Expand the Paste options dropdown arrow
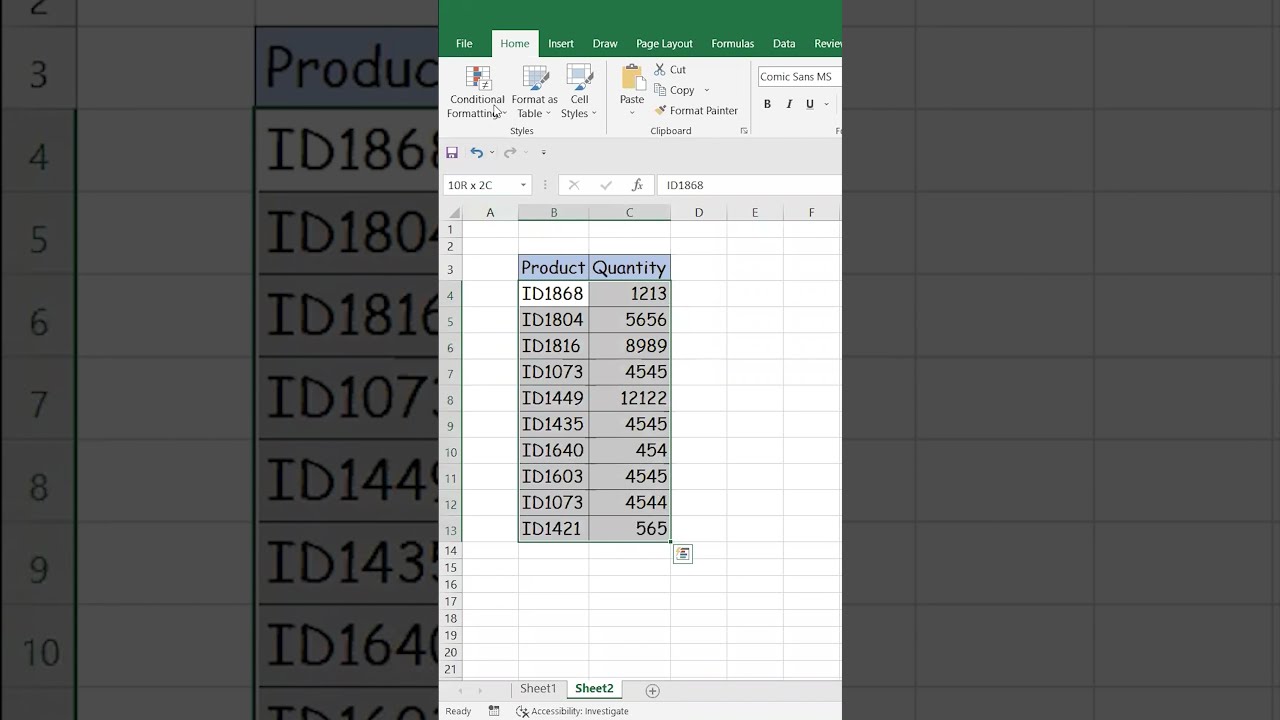 [x=632, y=113]
